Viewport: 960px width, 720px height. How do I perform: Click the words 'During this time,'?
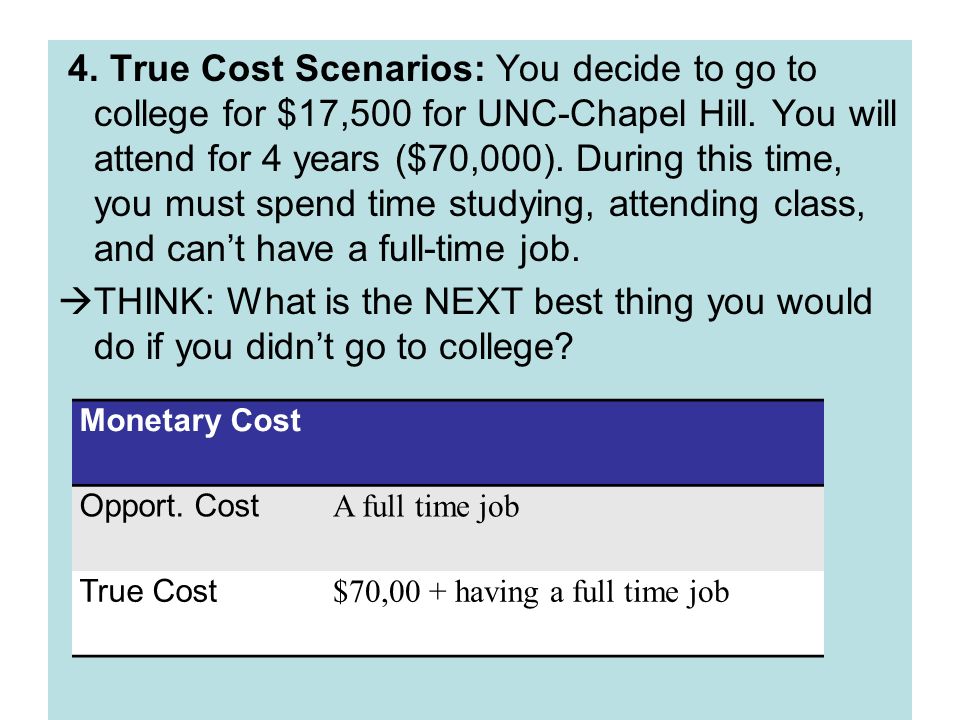(x=709, y=159)
